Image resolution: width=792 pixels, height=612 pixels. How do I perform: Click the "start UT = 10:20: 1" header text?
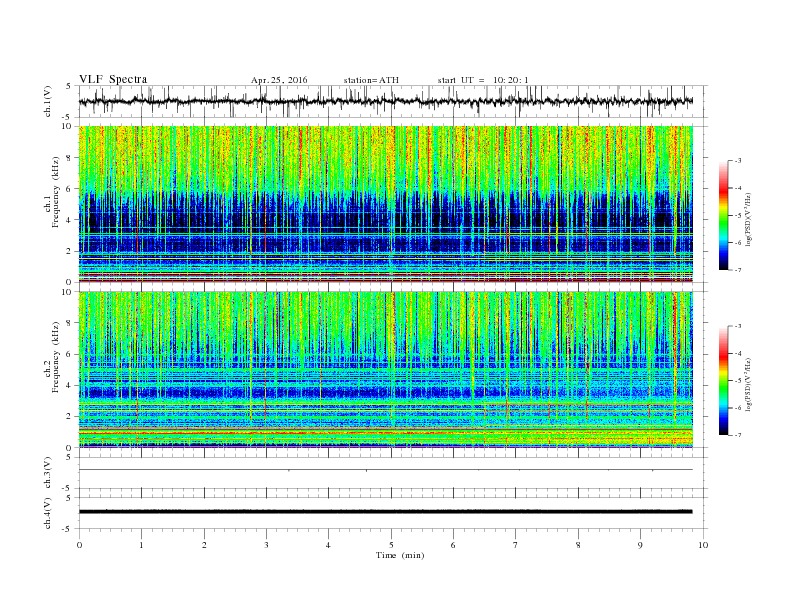click(483, 80)
